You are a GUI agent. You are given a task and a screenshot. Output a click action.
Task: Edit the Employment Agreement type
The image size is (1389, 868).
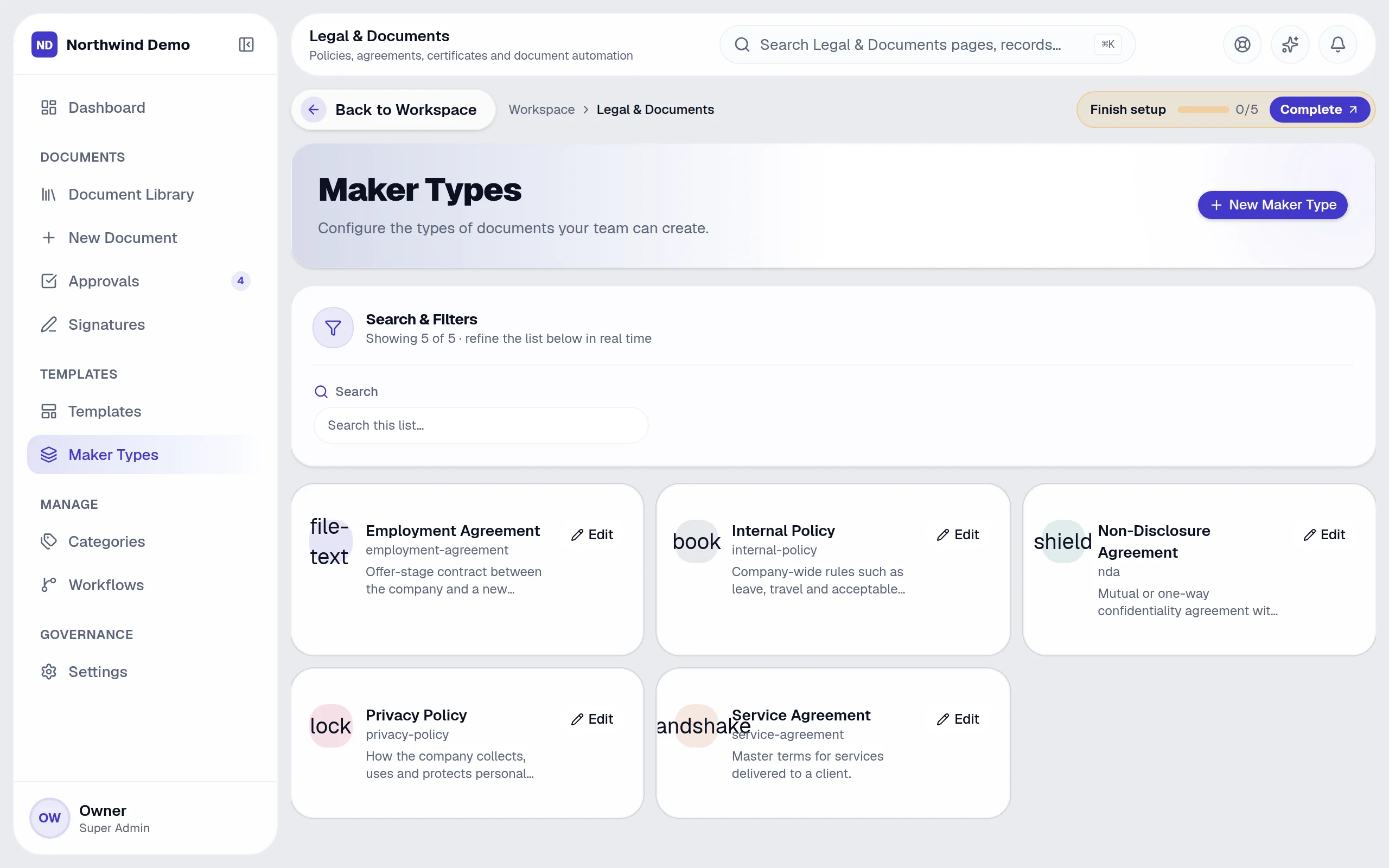[592, 535]
